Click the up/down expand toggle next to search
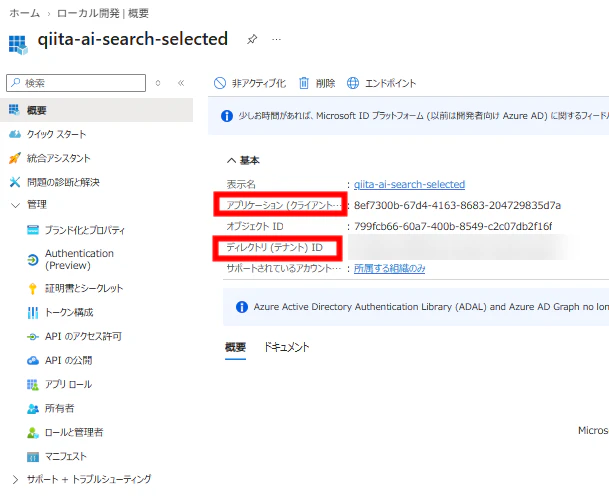The image size is (609, 497). [x=158, y=83]
